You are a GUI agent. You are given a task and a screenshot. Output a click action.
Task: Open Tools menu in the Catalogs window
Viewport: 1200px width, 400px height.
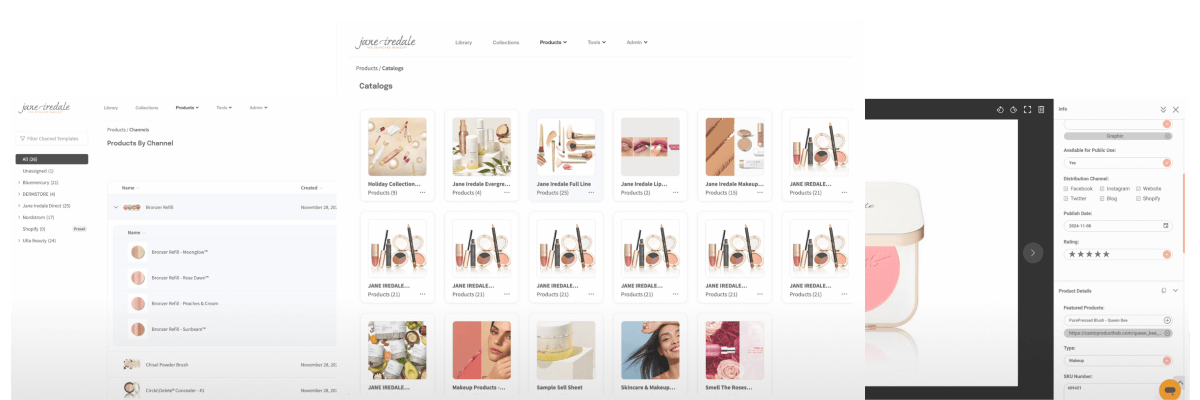[x=597, y=42]
